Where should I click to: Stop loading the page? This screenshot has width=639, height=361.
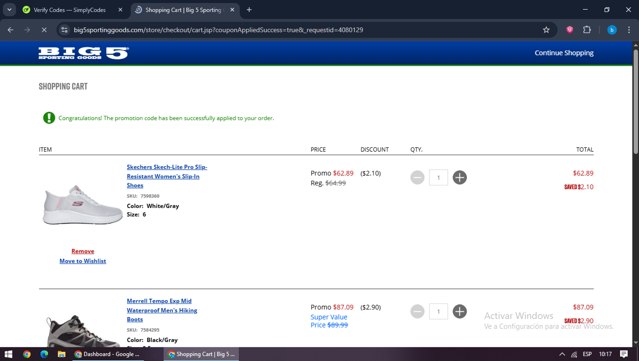coord(44,30)
